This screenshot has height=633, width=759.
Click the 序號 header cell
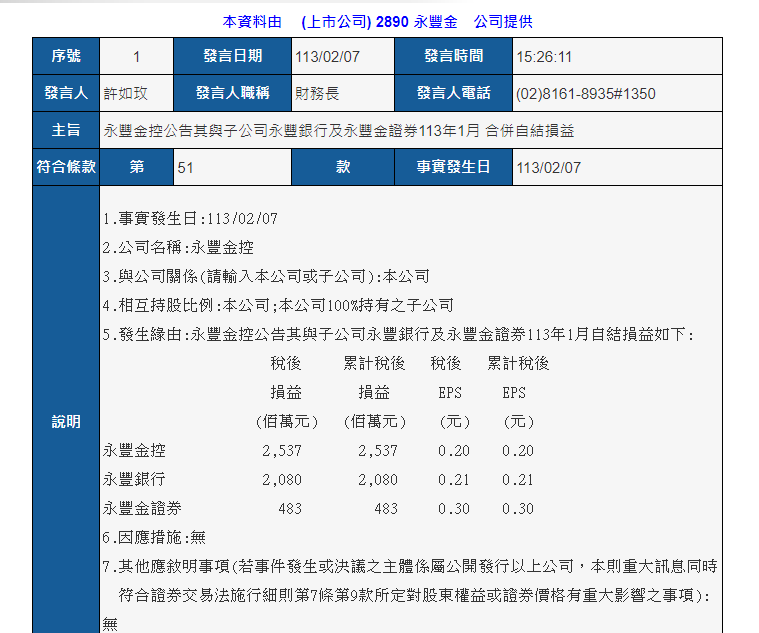[66, 56]
